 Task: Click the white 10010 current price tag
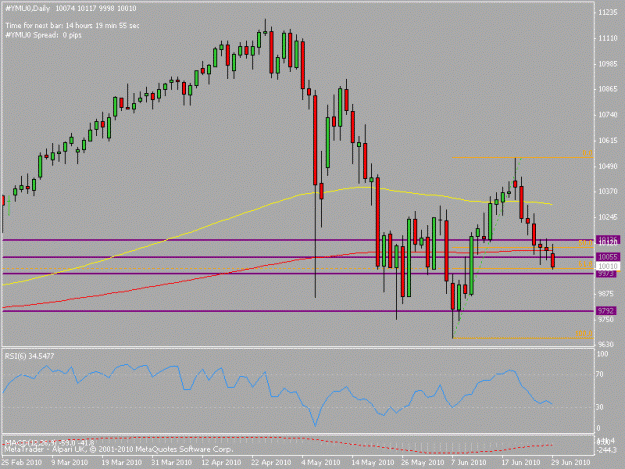click(x=607, y=266)
